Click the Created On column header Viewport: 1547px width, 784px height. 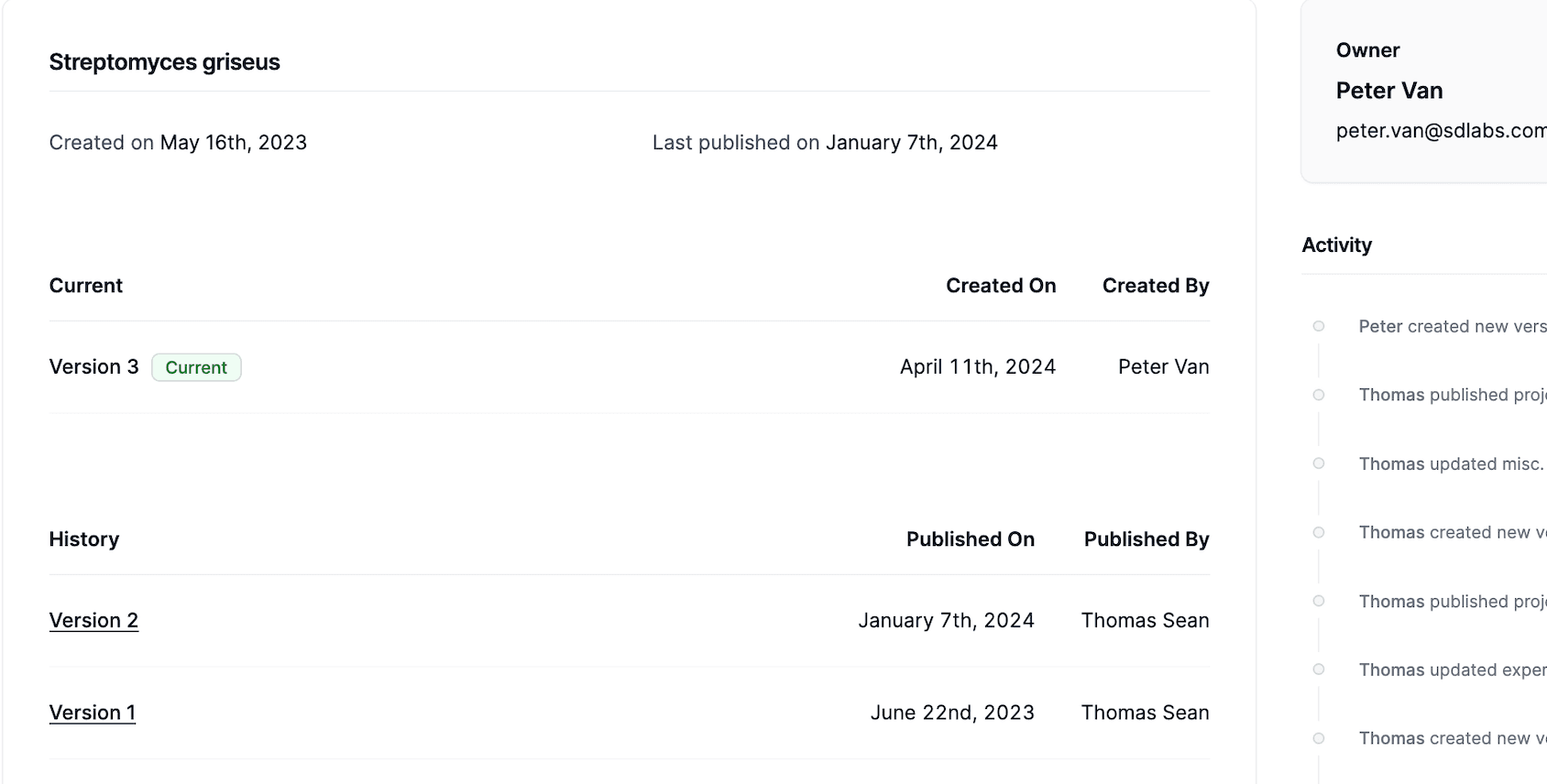[1001, 286]
